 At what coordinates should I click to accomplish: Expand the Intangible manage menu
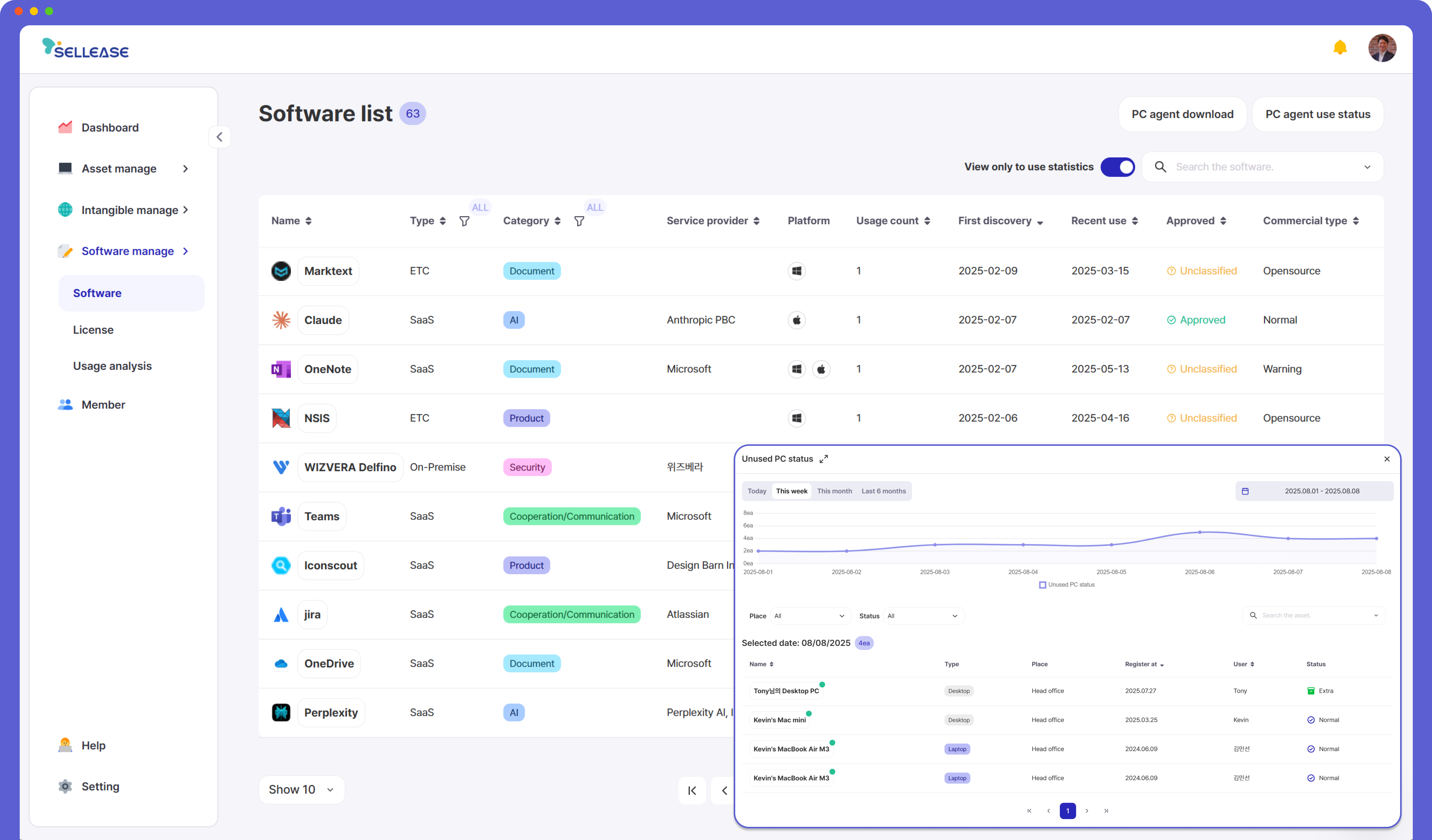(x=123, y=210)
